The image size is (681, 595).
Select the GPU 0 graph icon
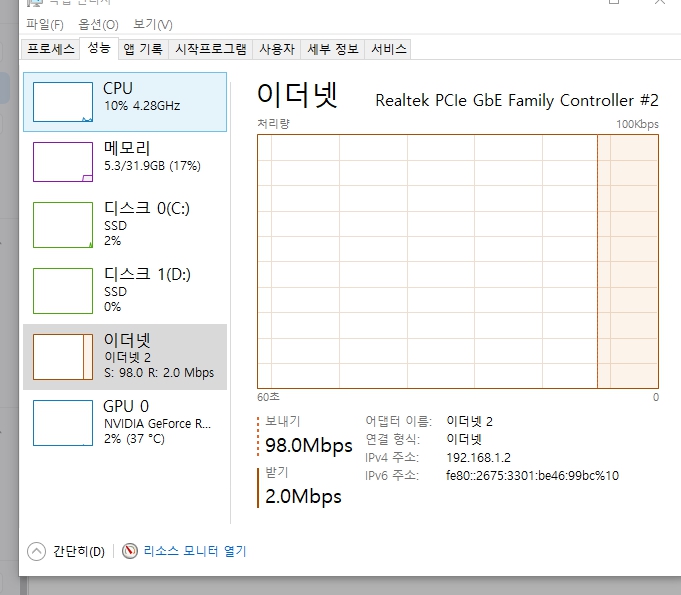point(63,422)
